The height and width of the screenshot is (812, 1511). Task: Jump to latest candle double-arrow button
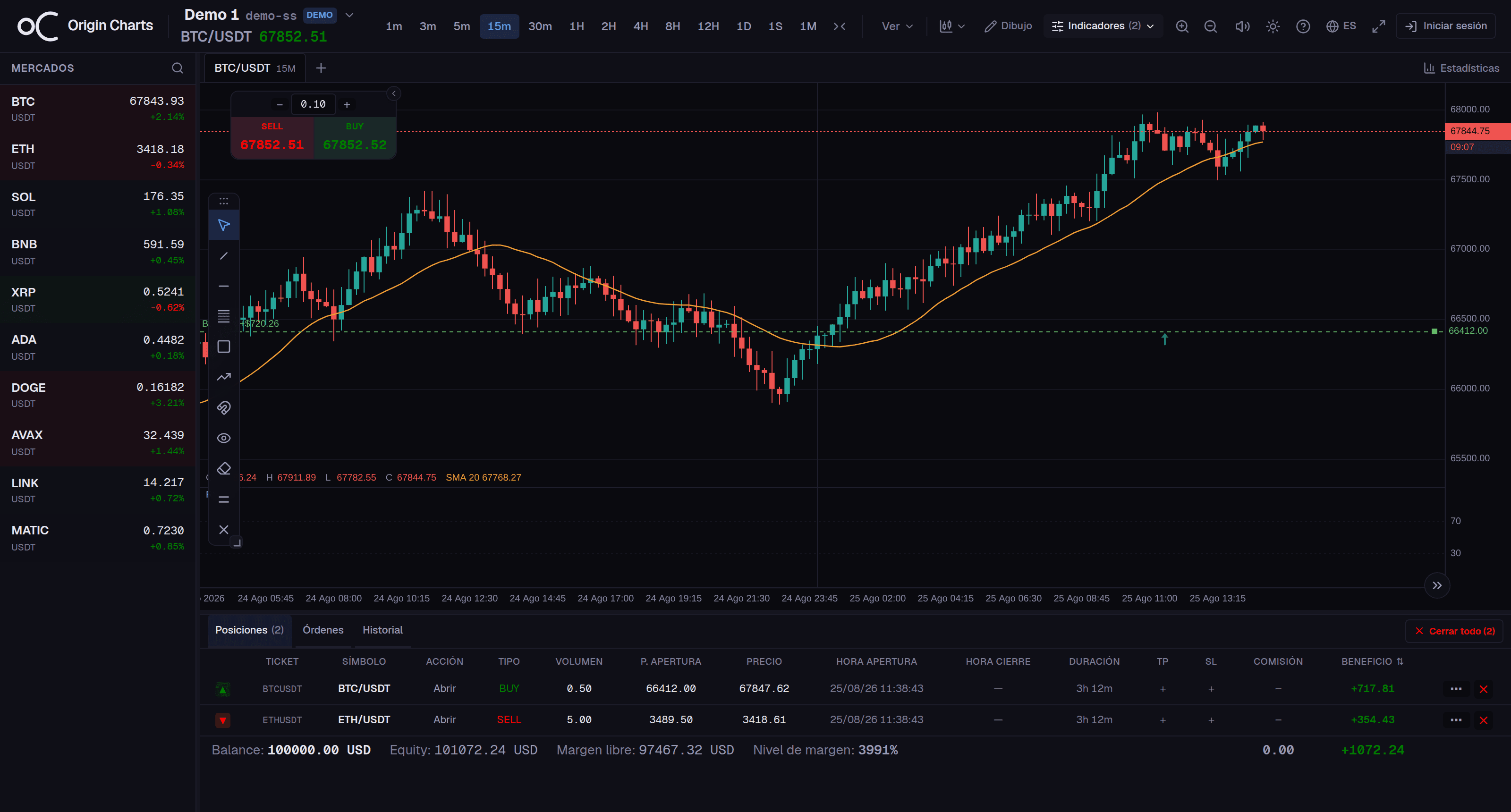[x=1436, y=585]
